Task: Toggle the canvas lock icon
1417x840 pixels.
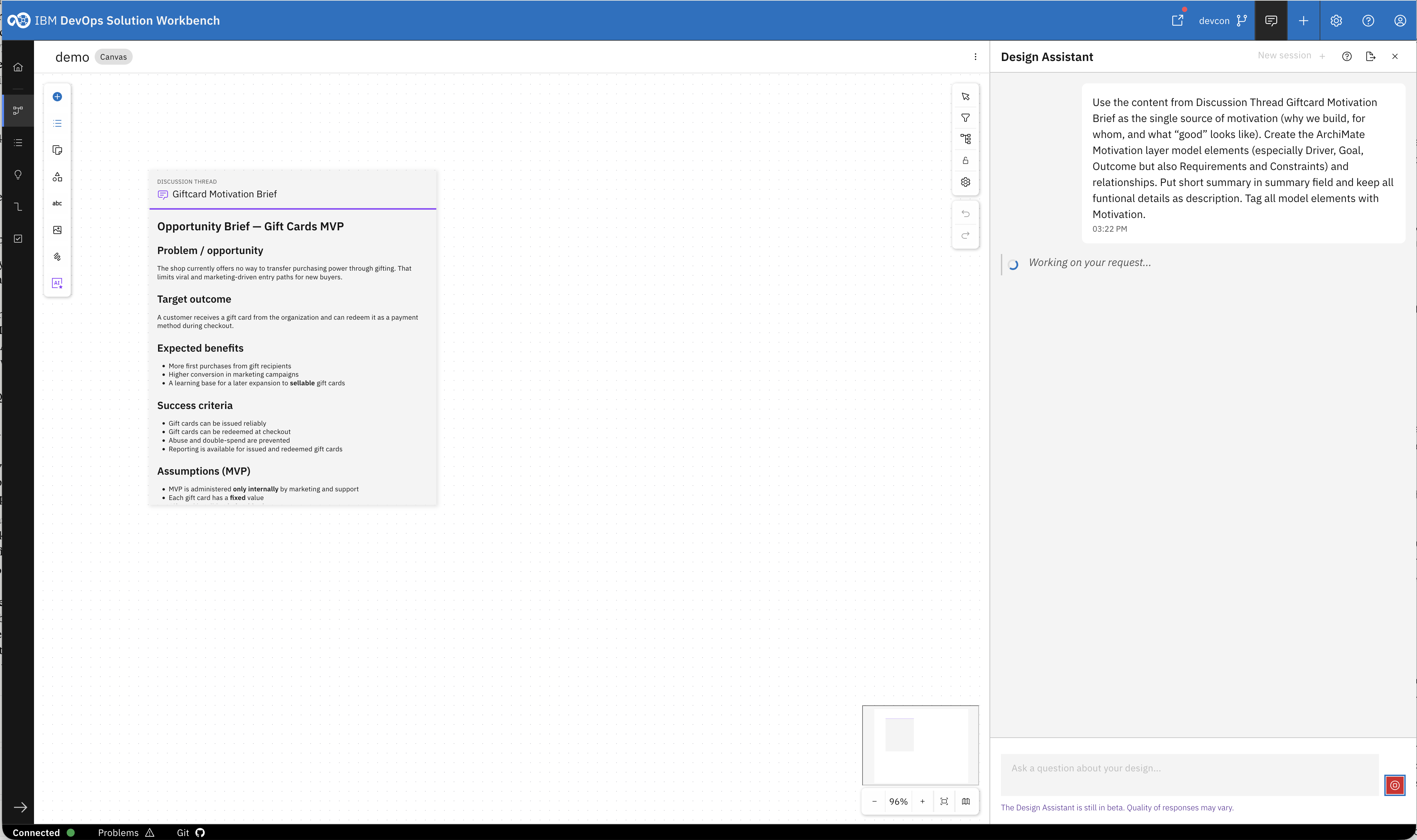Action: pos(965,161)
